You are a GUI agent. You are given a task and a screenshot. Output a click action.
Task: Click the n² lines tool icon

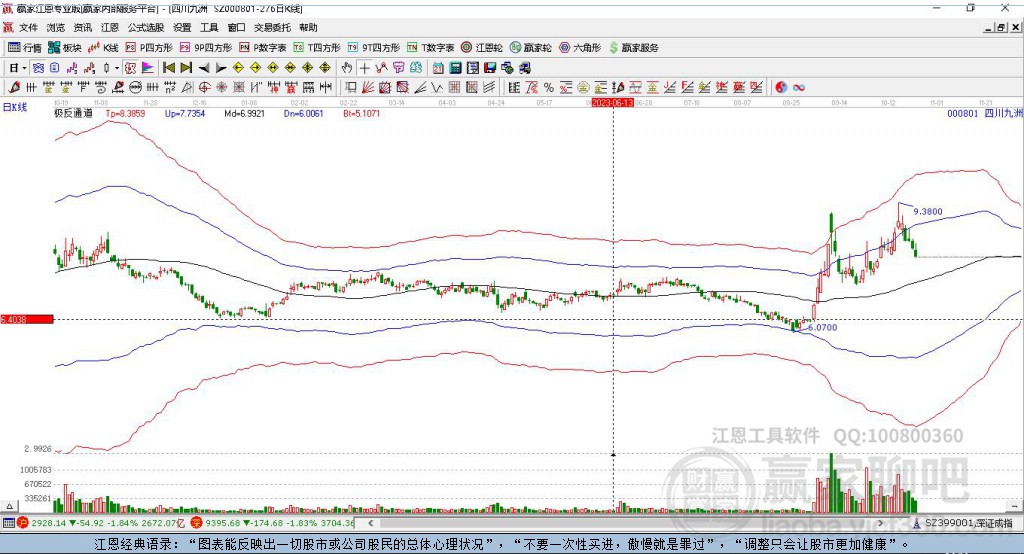[x=170, y=87]
